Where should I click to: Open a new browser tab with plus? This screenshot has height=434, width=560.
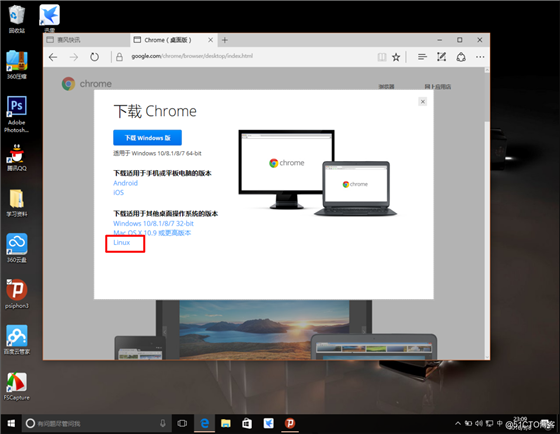coord(225,40)
